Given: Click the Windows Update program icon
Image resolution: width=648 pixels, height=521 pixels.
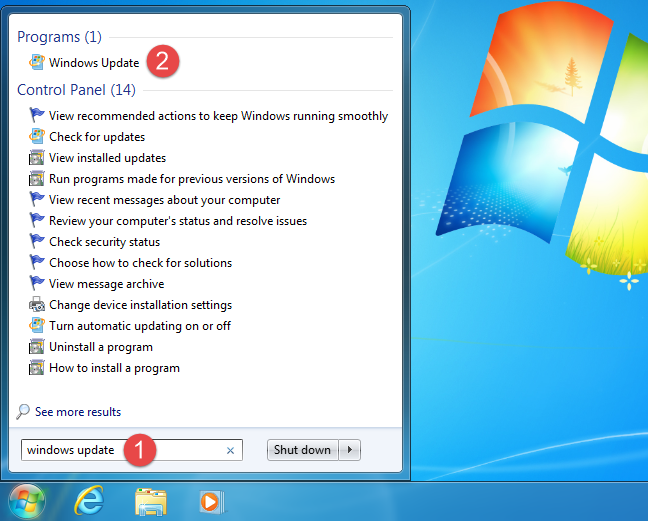Looking at the screenshot, I should 37,62.
